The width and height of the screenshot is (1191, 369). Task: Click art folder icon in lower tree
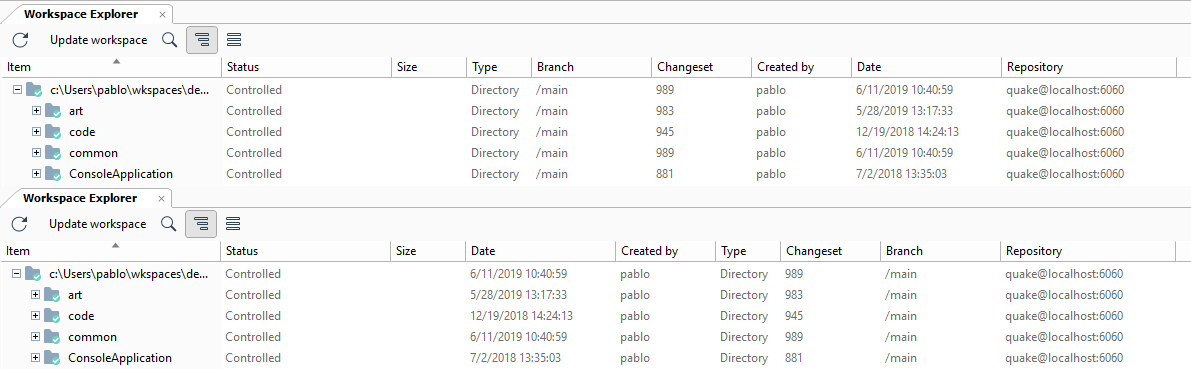click(x=52, y=295)
